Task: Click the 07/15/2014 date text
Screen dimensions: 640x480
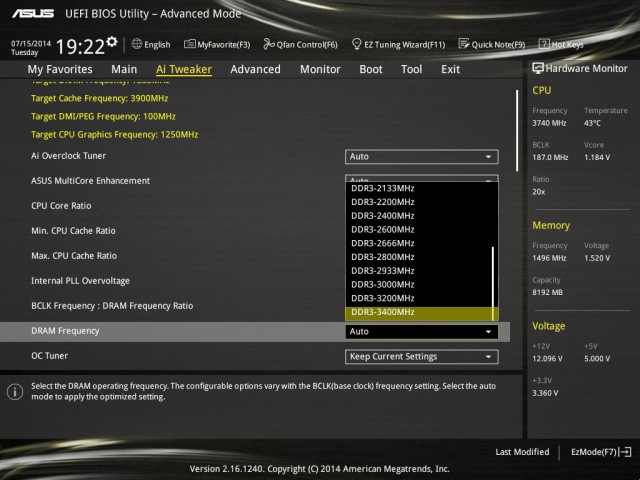Action: coord(31,43)
